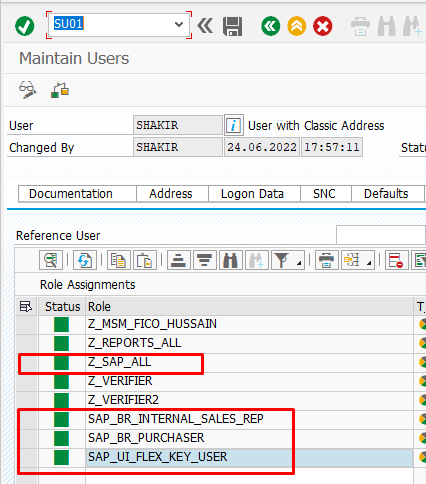Collapse the command field with double chevron

coord(205,26)
